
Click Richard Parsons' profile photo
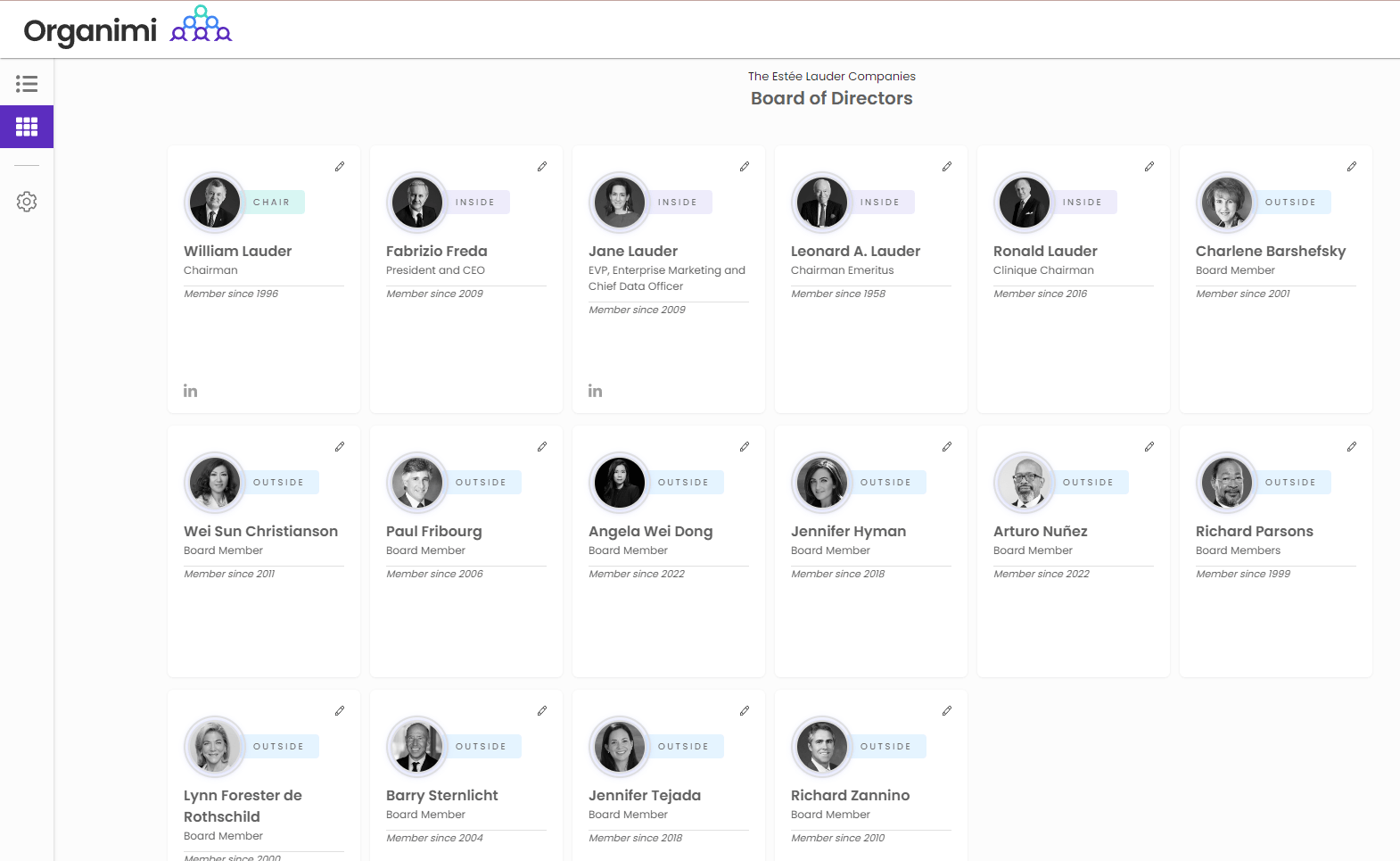point(1227,483)
